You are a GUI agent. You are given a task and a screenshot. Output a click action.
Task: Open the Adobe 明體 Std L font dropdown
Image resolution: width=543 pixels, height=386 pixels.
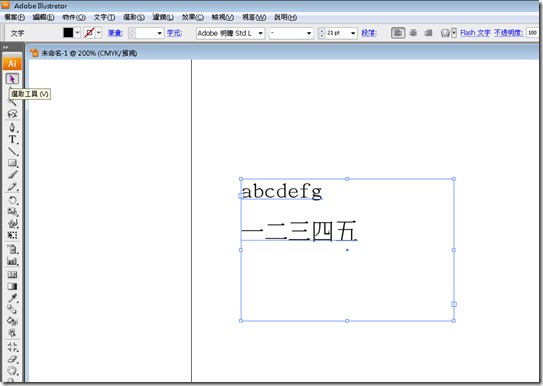tap(230, 33)
